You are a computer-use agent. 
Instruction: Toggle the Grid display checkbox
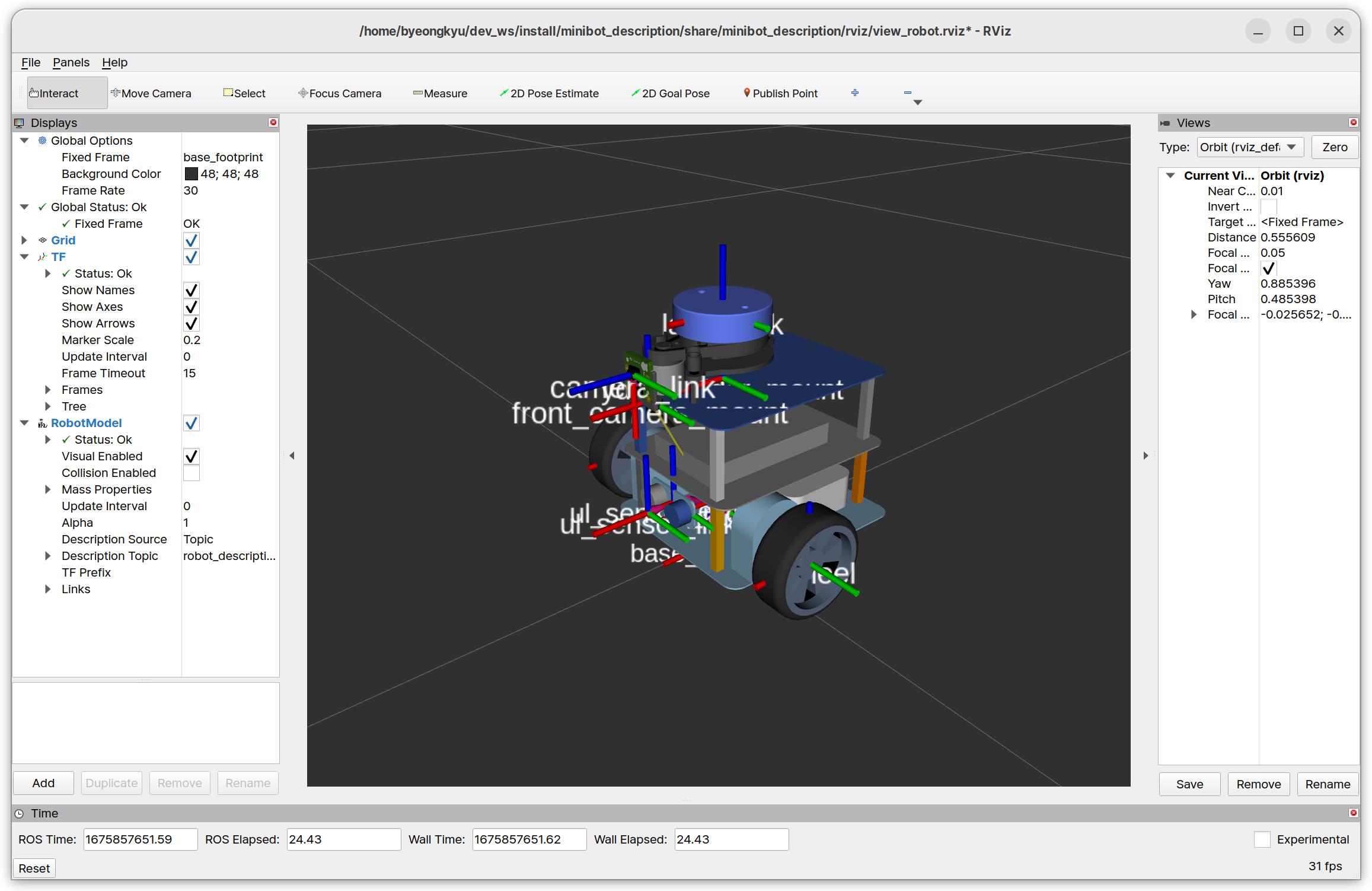pyautogui.click(x=191, y=240)
